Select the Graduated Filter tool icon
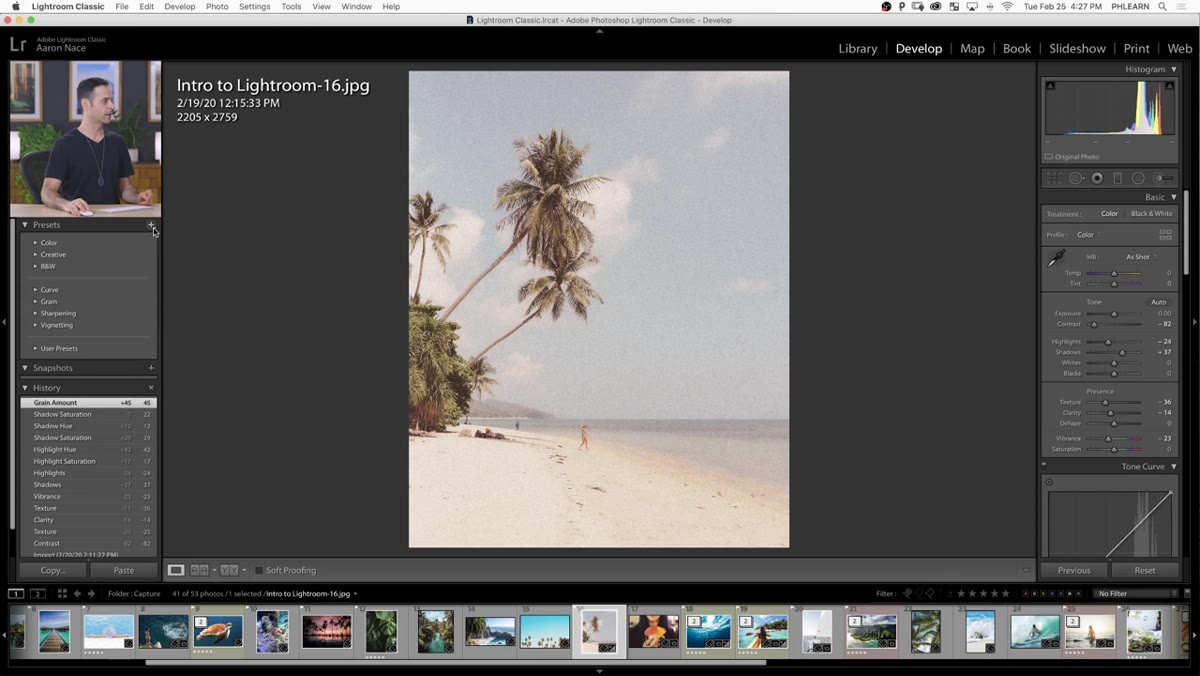The height and width of the screenshot is (676, 1200). [x=1117, y=178]
